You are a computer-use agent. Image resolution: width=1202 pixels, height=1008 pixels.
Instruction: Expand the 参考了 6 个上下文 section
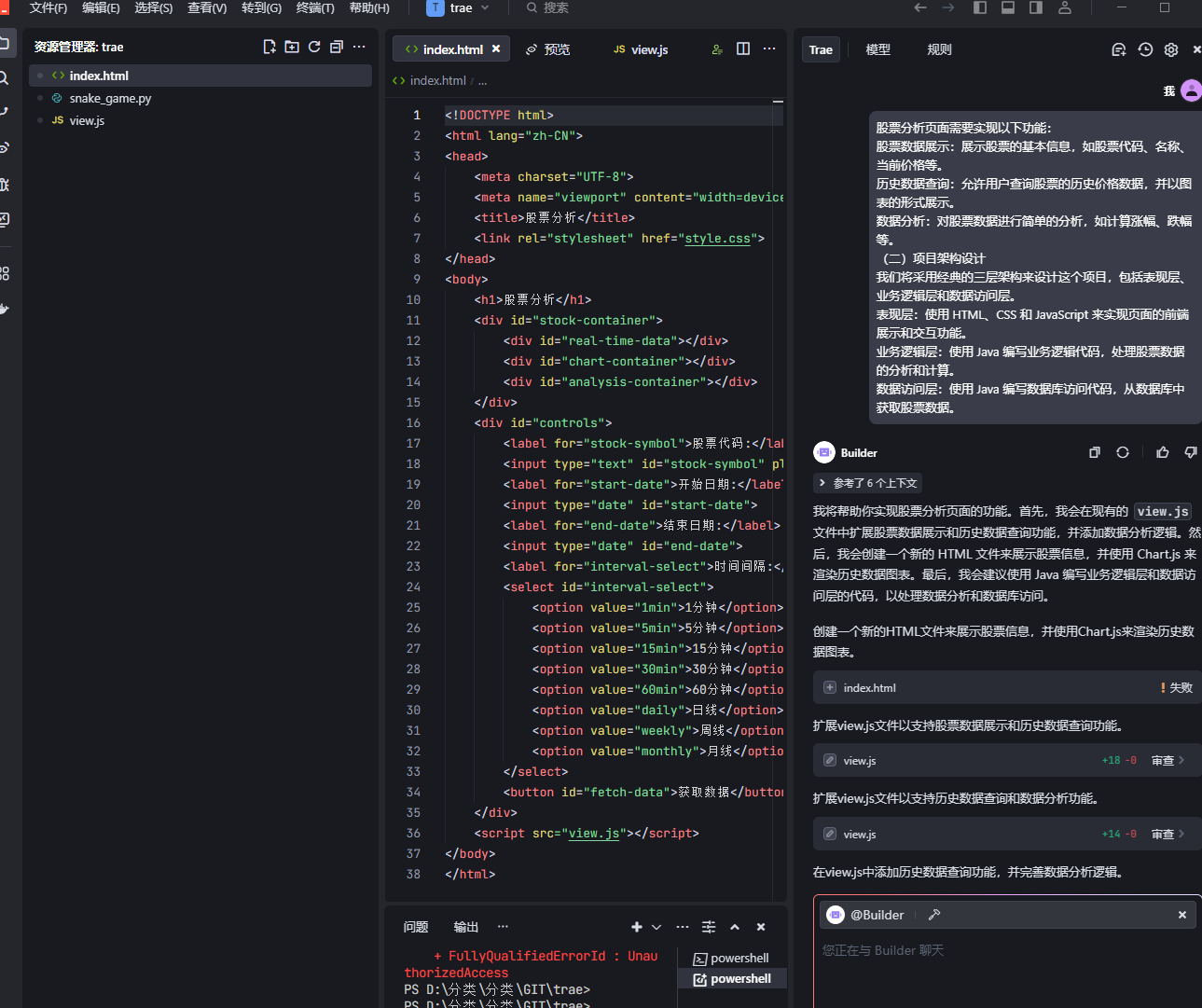pos(868,483)
